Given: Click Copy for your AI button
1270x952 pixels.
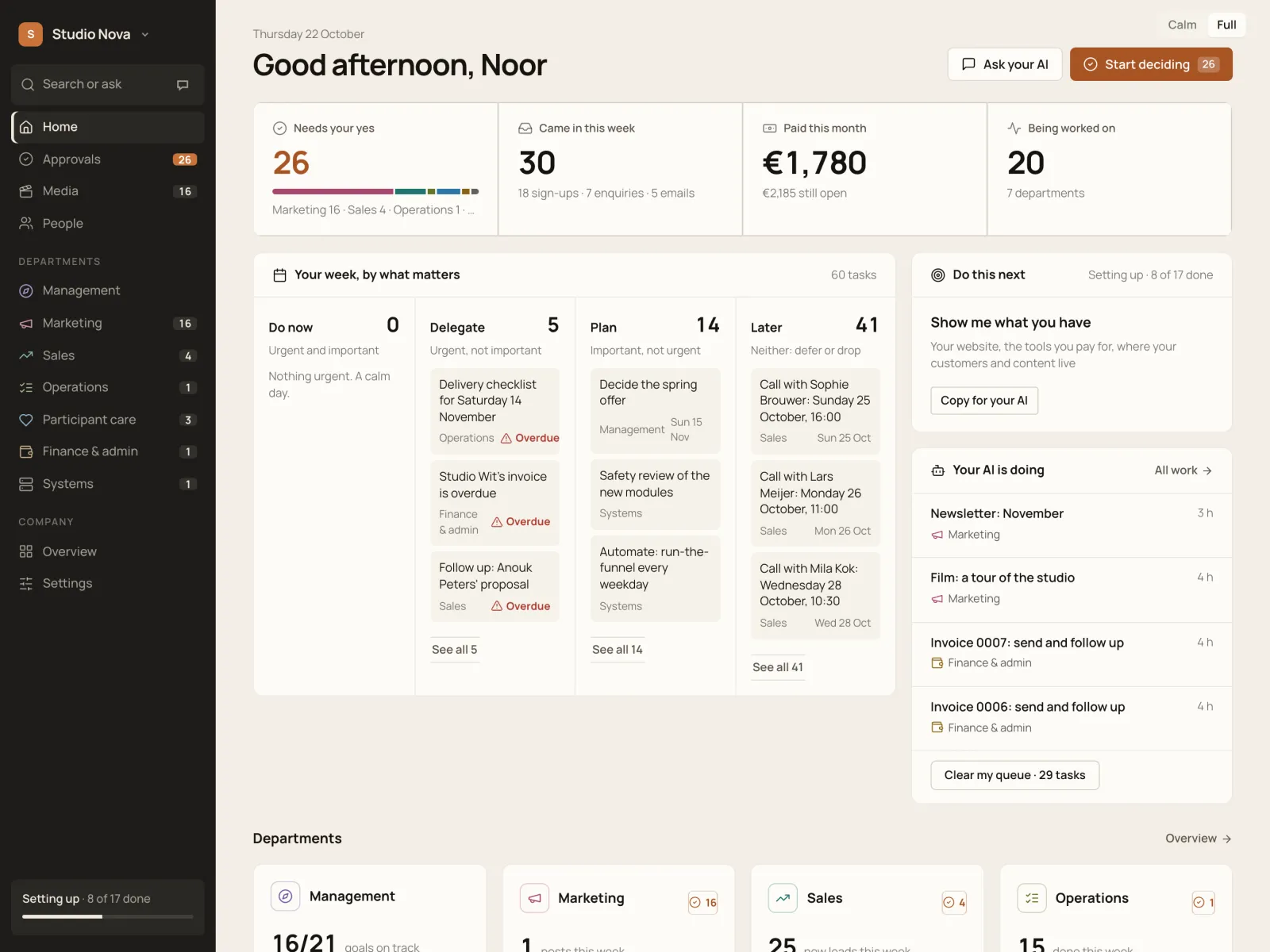Looking at the screenshot, I should (x=984, y=401).
